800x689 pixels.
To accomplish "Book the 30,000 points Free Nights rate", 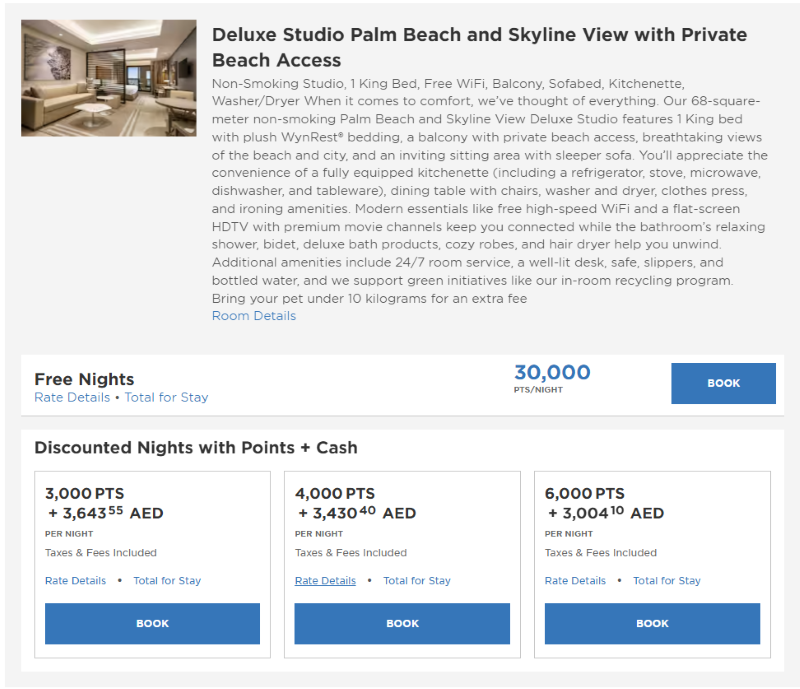I will [723, 383].
